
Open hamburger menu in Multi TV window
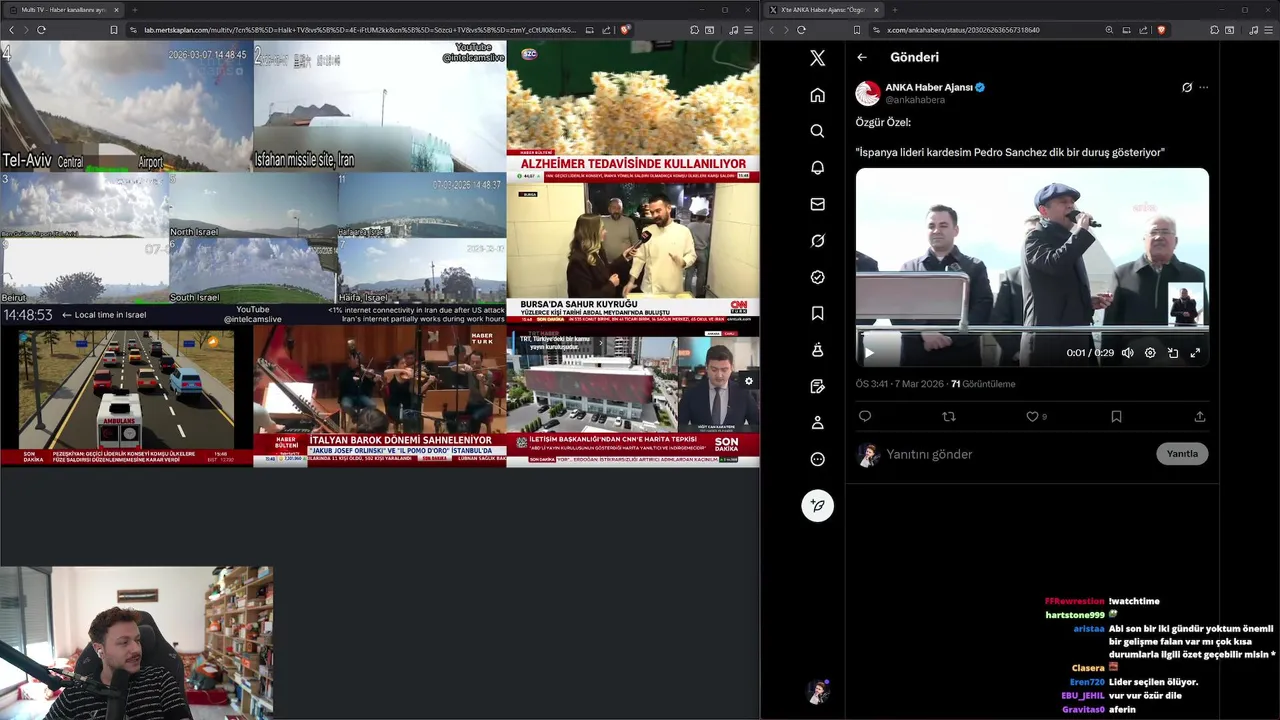click(749, 30)
